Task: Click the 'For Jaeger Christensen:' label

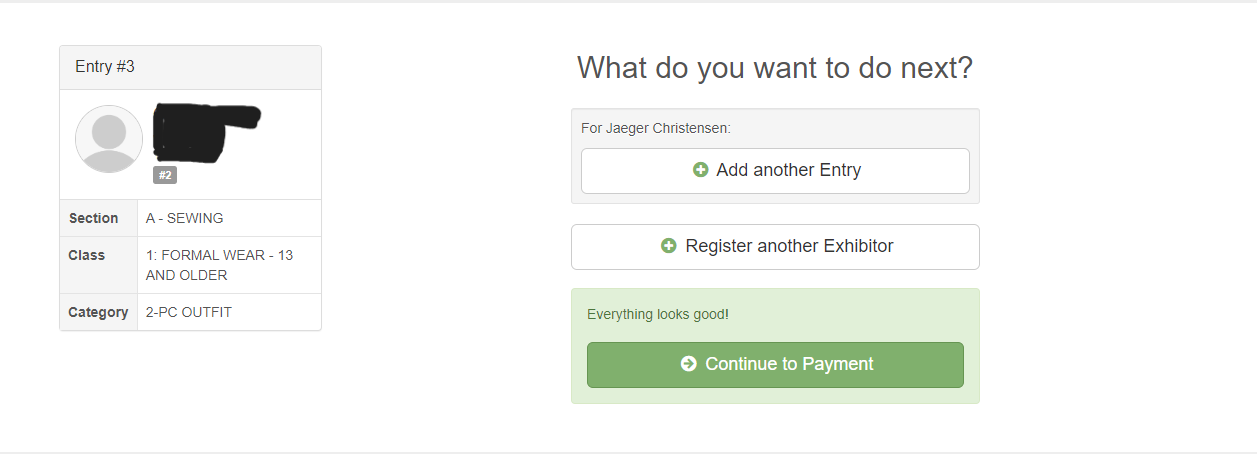Action: coord(656,128)
